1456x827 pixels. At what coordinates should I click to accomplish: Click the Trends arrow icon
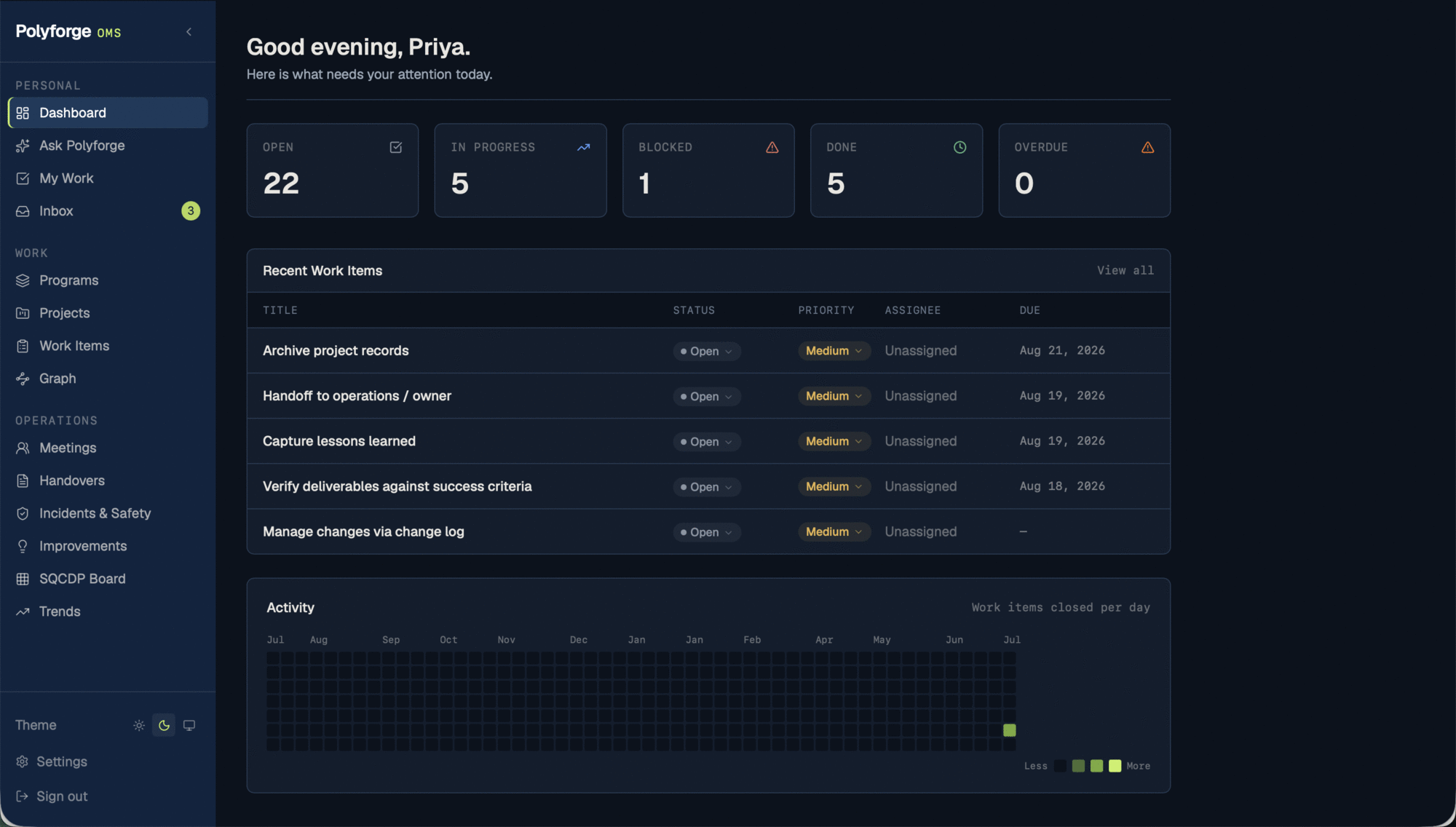[23, 612]
